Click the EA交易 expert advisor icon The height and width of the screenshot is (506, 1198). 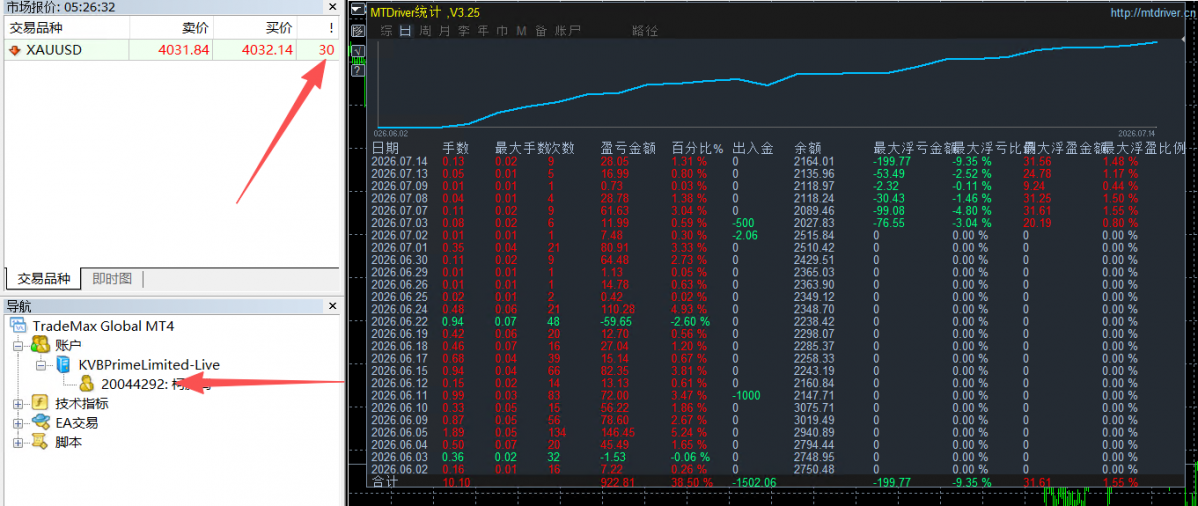click(x=40, y=423)
